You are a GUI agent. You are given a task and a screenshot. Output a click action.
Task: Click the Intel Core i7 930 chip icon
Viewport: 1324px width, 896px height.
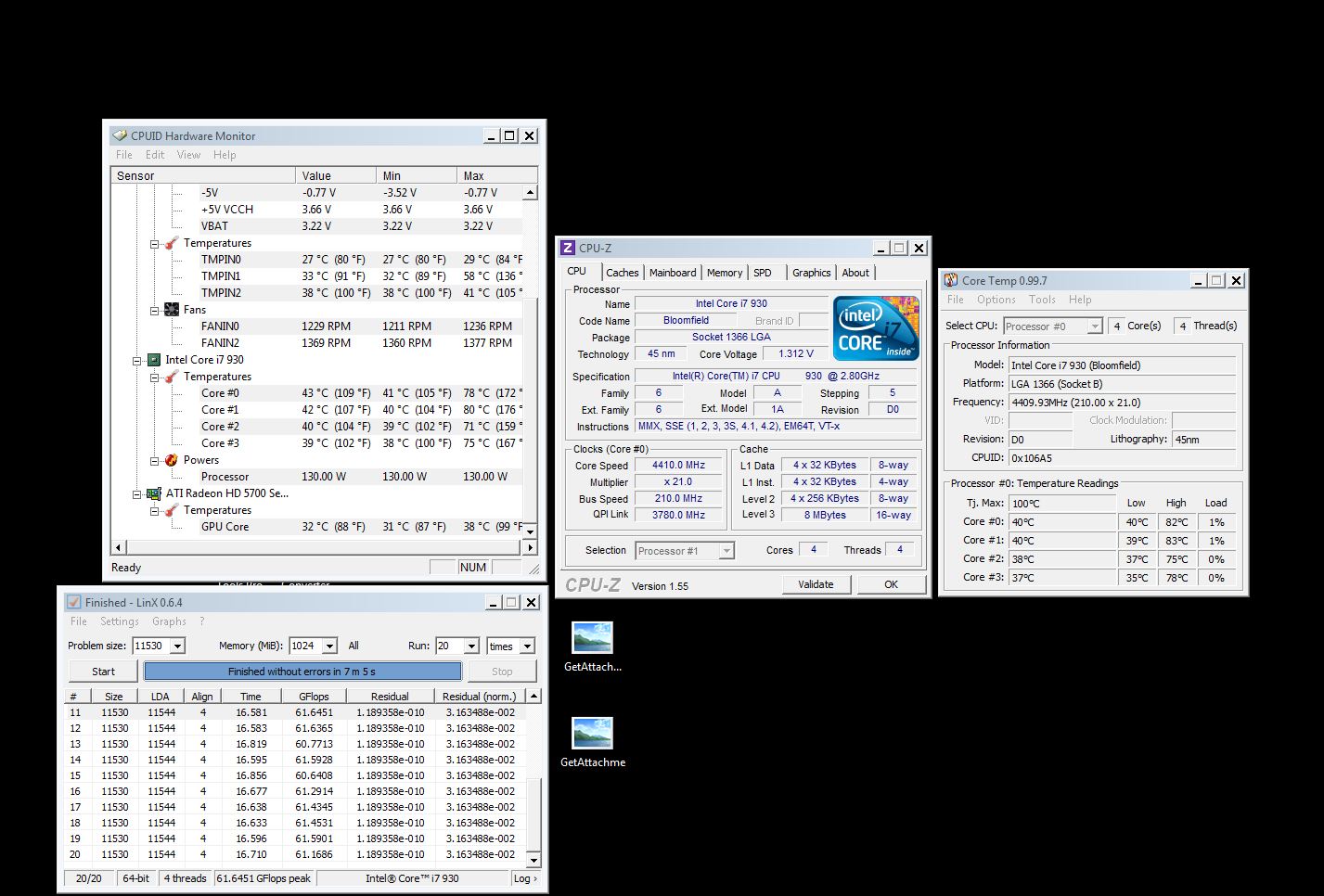click(x=154, y=360)
